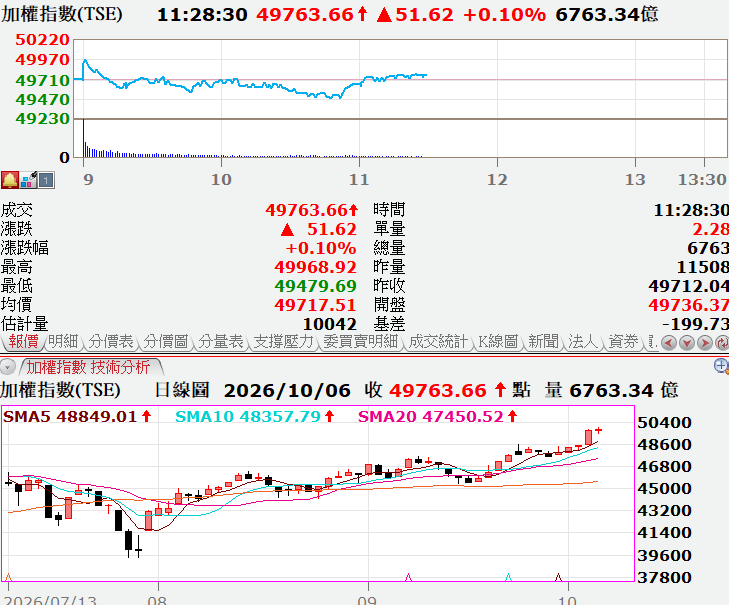
Task: Click the intraday volume bar chart
Action: 401,138
